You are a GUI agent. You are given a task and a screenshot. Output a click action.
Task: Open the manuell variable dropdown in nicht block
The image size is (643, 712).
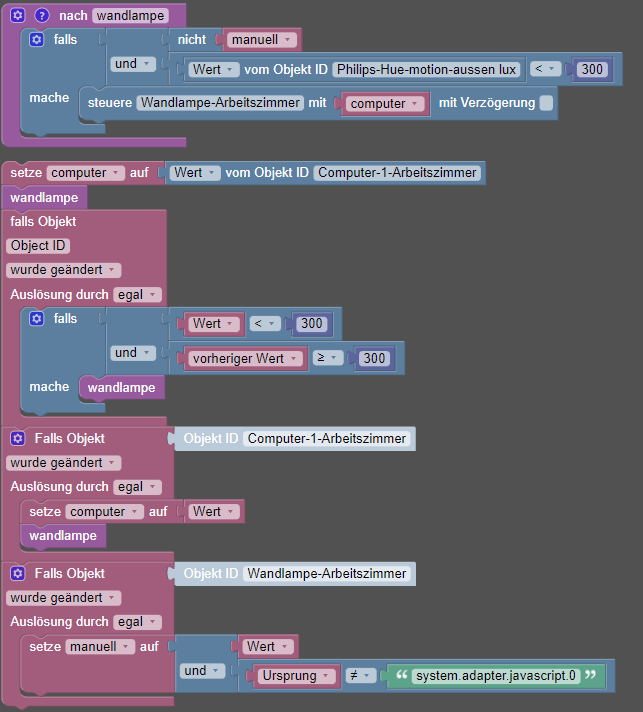click(262, 40)
